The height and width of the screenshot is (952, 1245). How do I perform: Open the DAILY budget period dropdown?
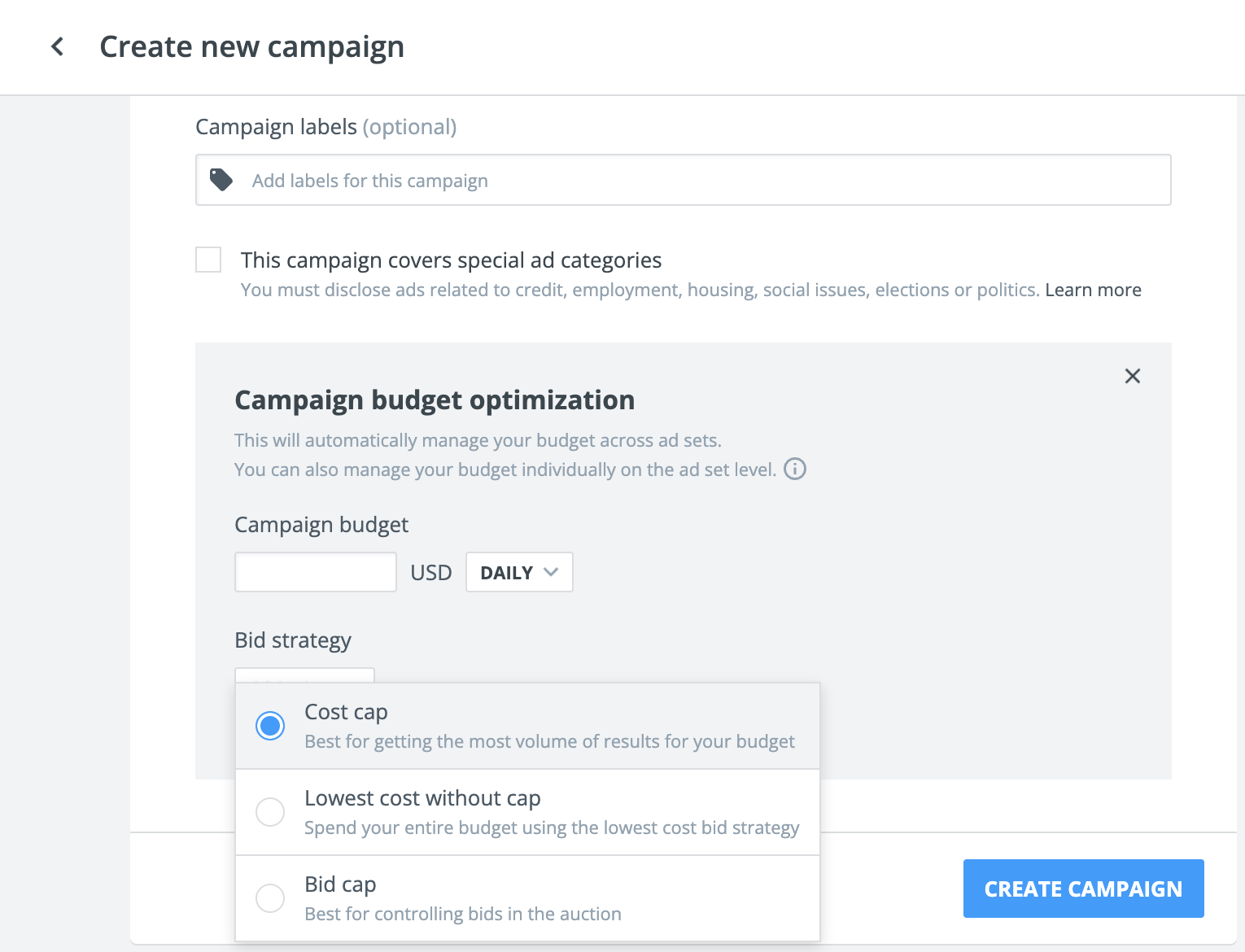519,572
